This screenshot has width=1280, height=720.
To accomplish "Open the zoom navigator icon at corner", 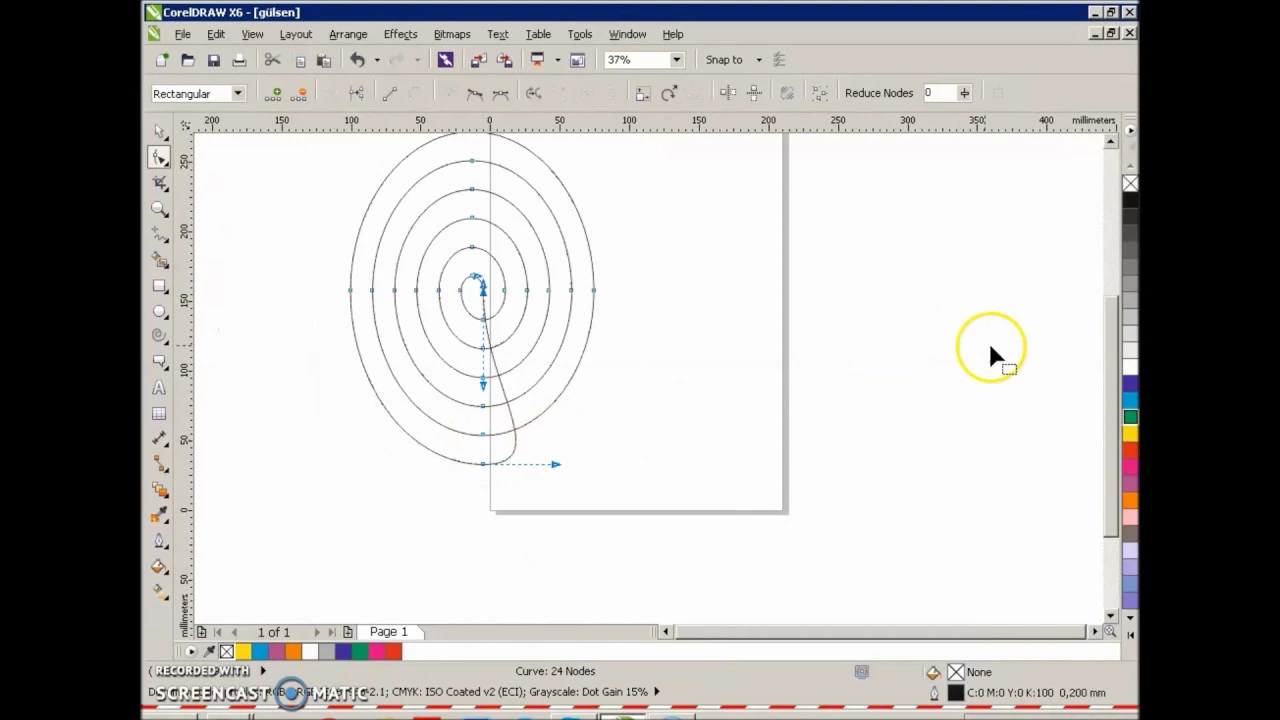I will (x=1110, y=632).
